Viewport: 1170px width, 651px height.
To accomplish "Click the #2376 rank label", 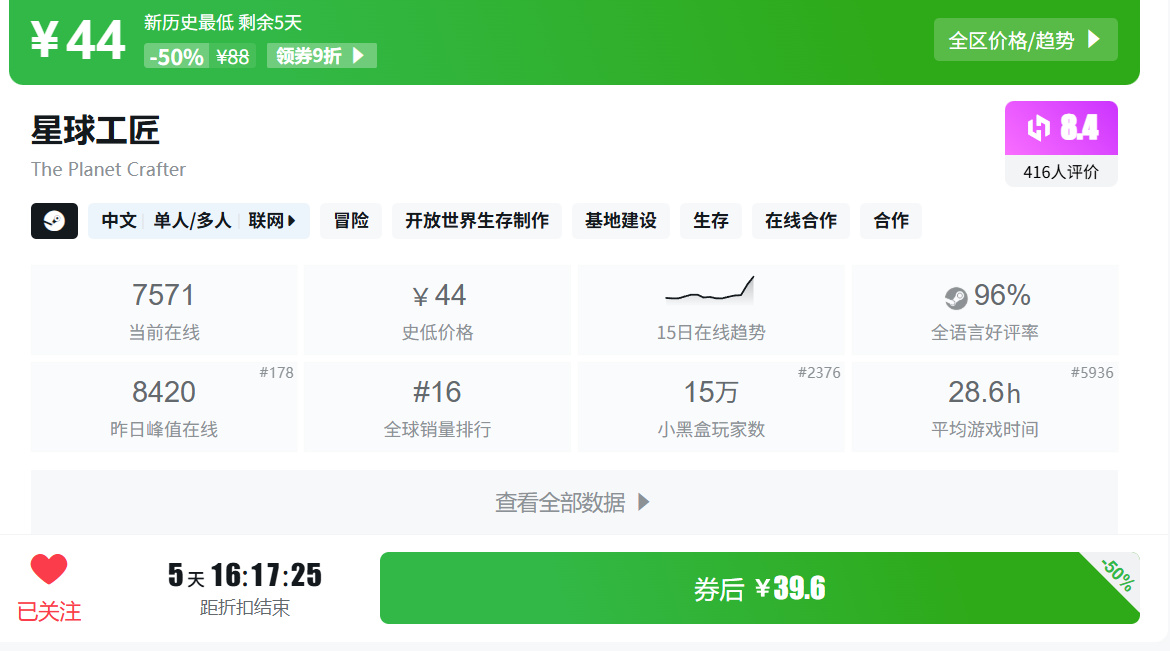I will tap(819, 373).
